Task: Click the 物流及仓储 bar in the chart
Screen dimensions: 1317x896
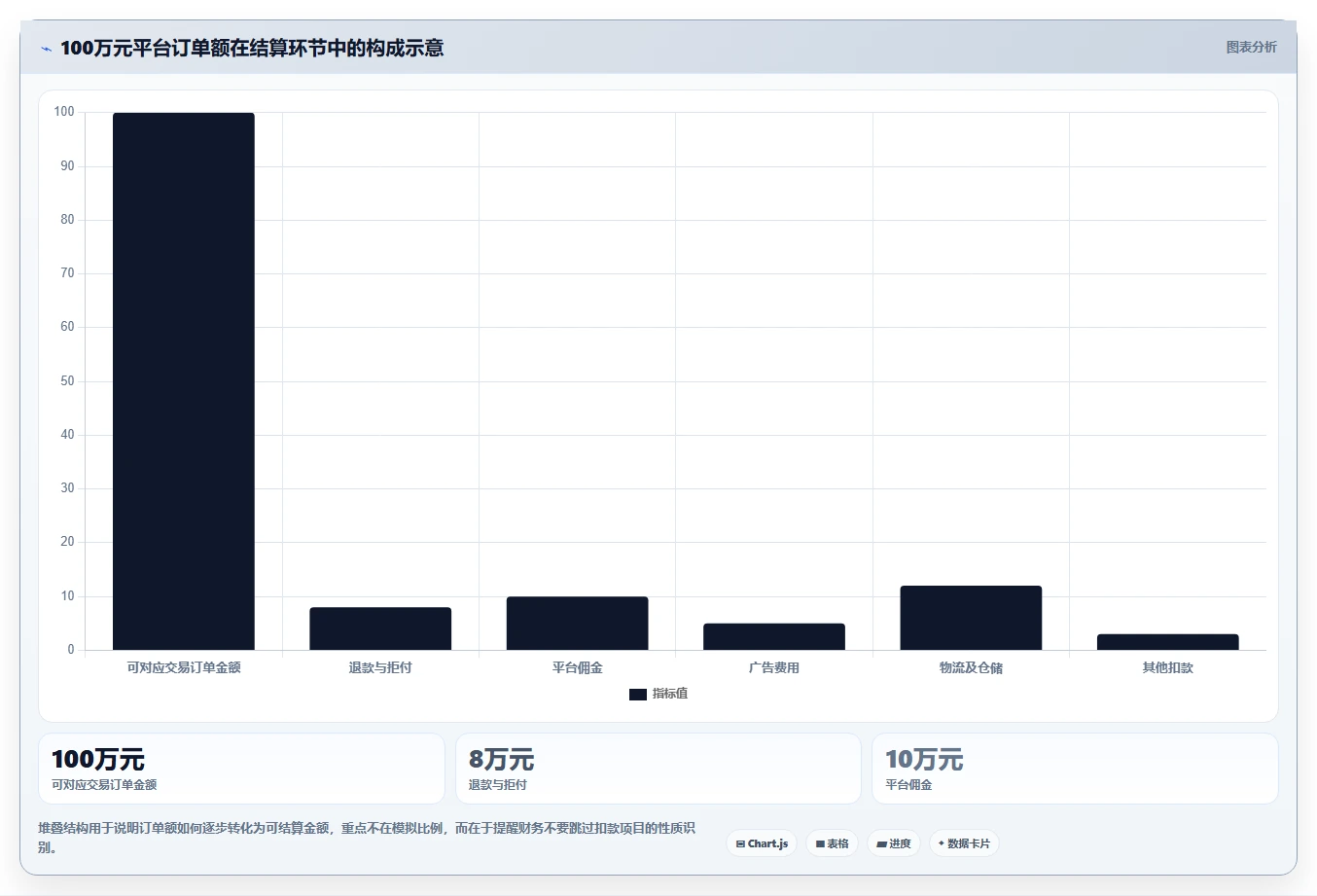Action: click(x=971, y=618)
